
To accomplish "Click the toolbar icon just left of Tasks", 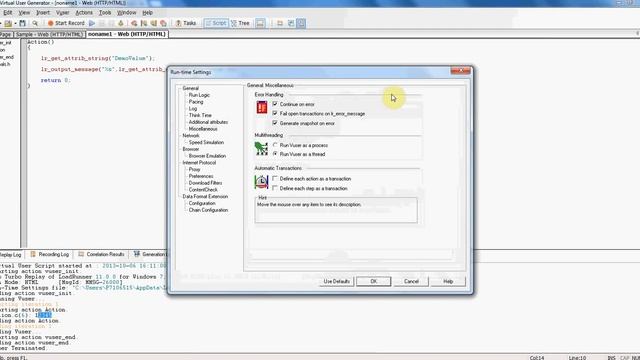I will (x=164, y=23).
